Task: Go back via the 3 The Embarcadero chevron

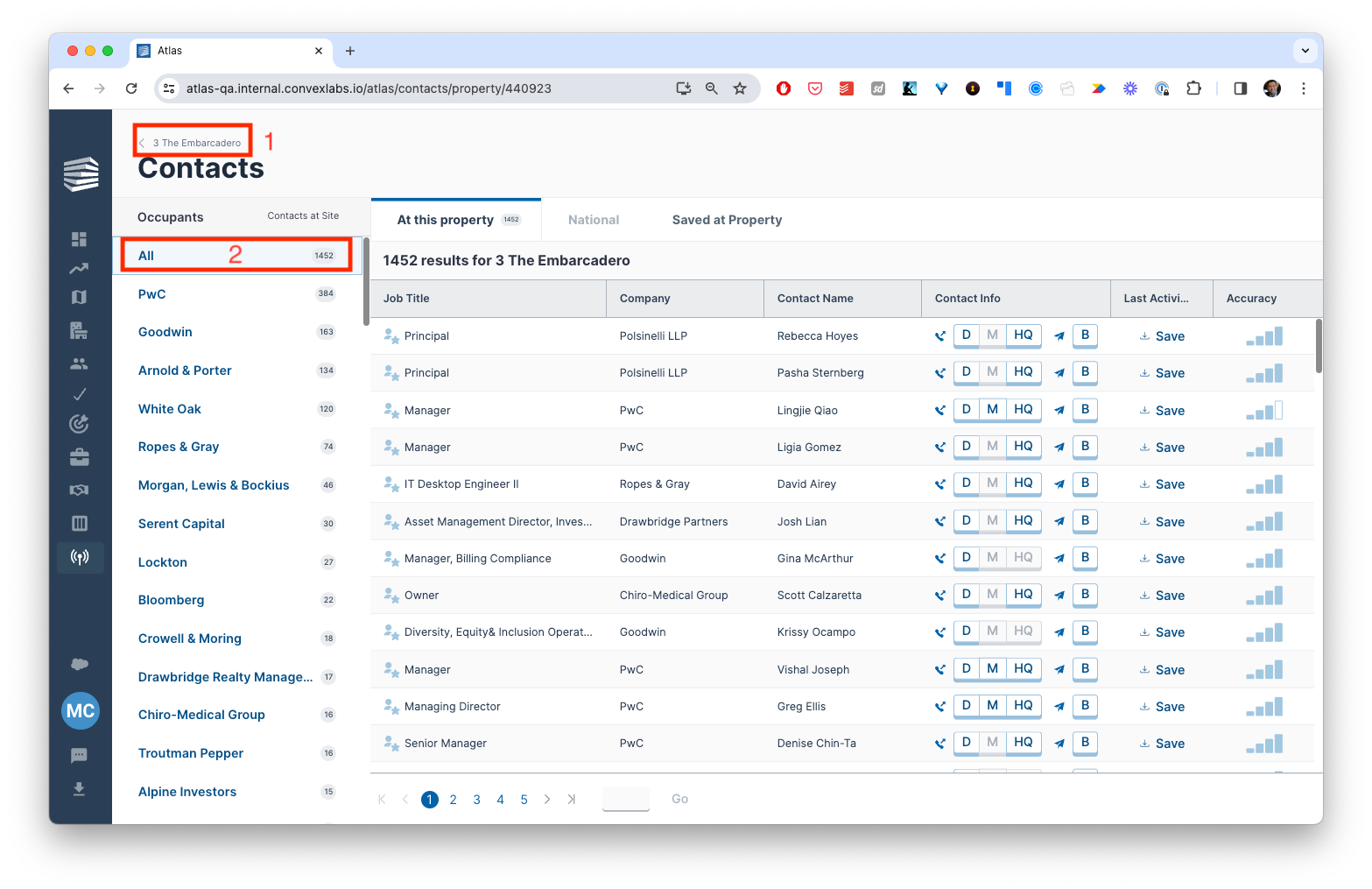Action: coord(142,143)
